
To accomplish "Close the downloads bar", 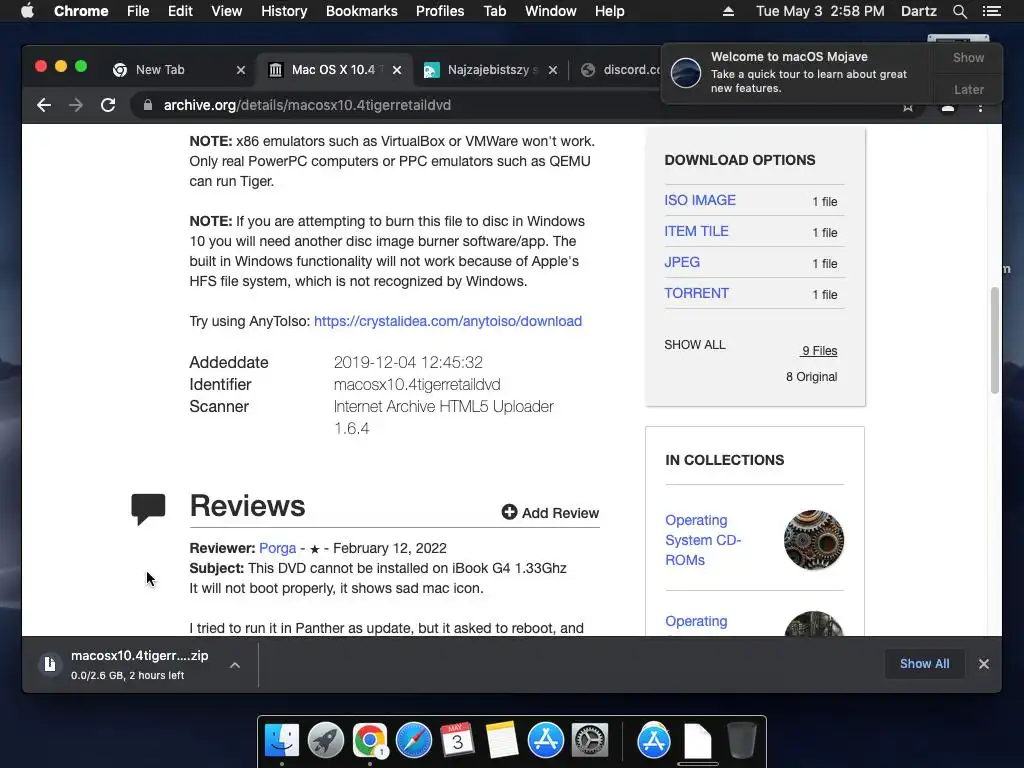I will pos(984,664).
